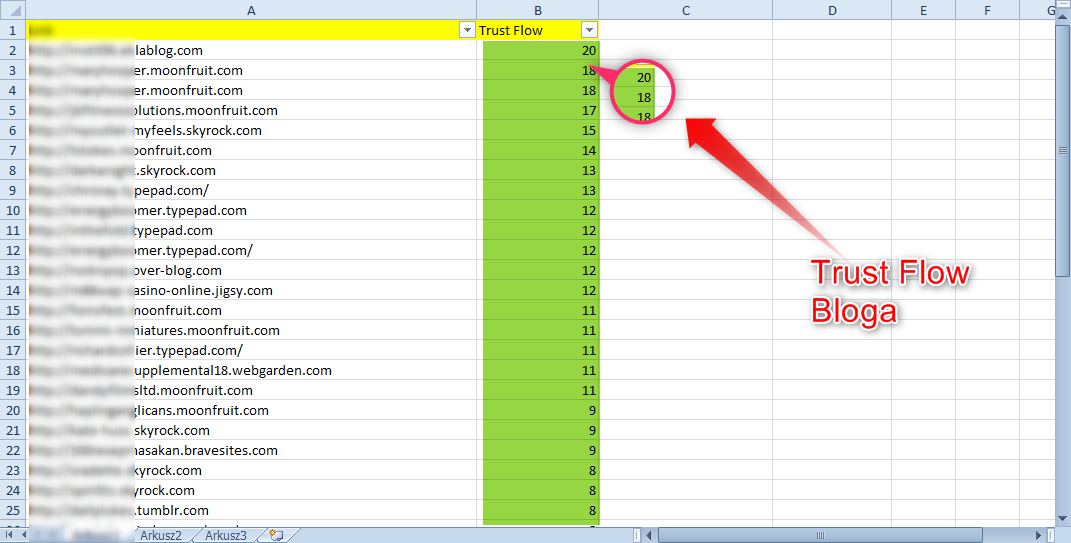Select column B header

pyautogui.click(x=538, y=11)
